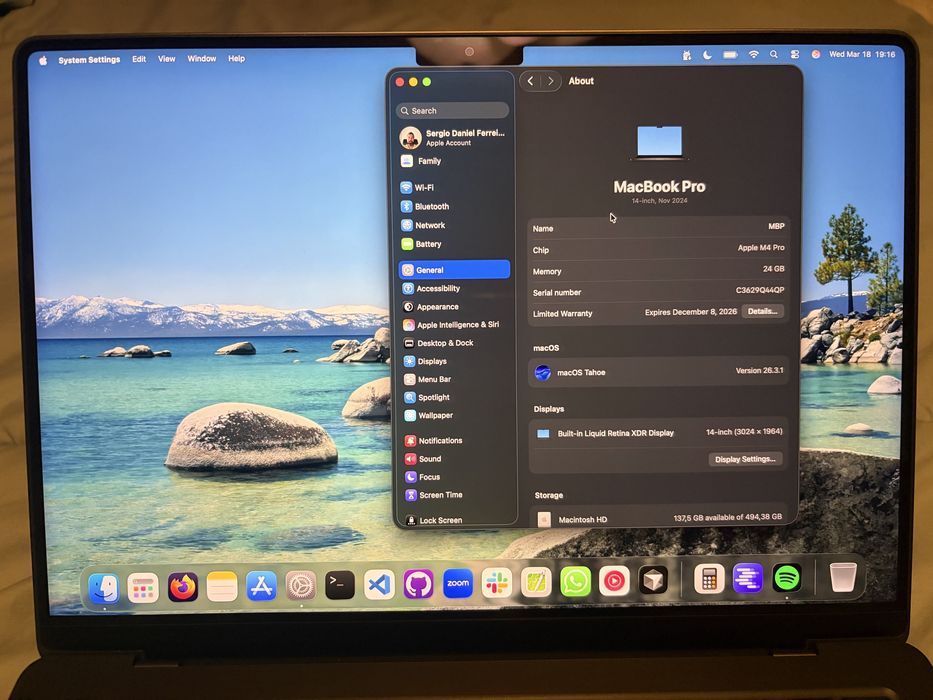The width and height of the screenshot is (933, 700).
Task: Click the battery icon in the menu bar
Action: (730, 55)
